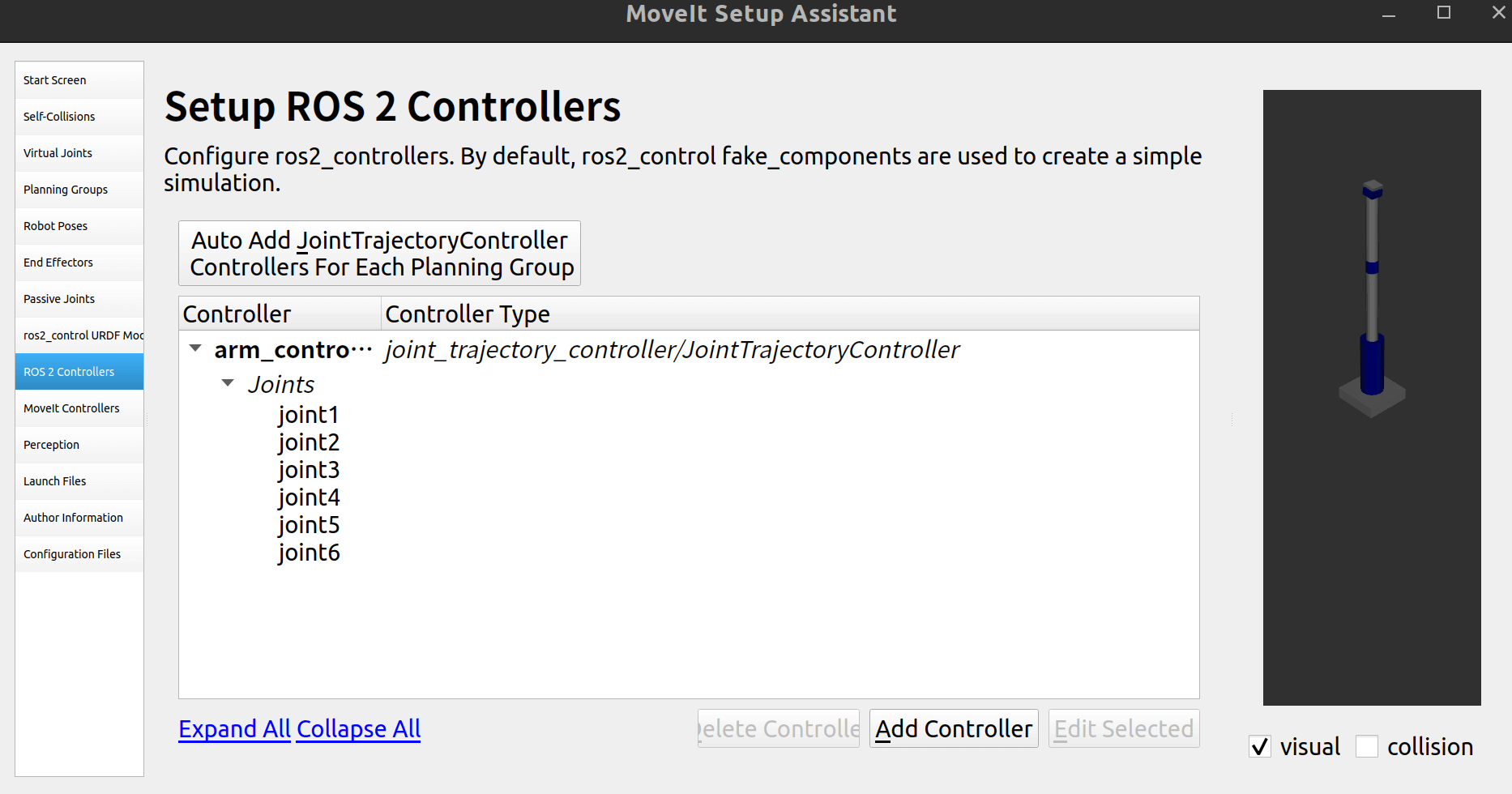Open the Configuration Files step

tap(79, 554)
